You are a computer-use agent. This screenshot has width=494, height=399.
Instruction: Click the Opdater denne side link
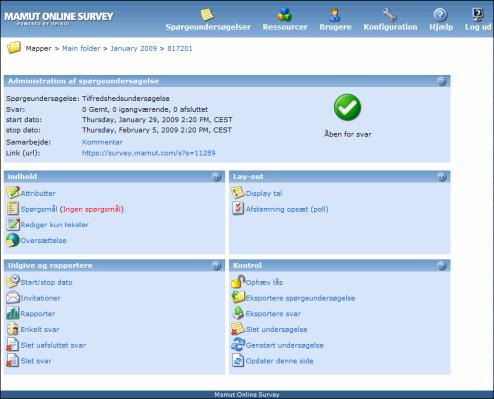pos(279,361)
